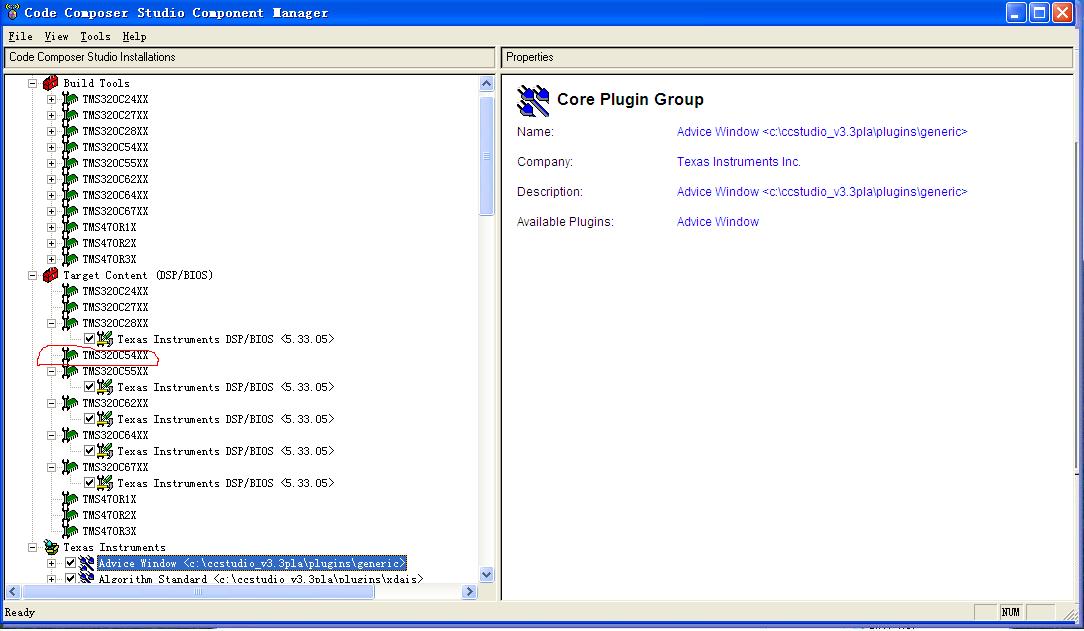Click DSP/BIOS component icon under TMS320C64XX
This screenshot has height=631, width=1084.
tap(105, 451)
